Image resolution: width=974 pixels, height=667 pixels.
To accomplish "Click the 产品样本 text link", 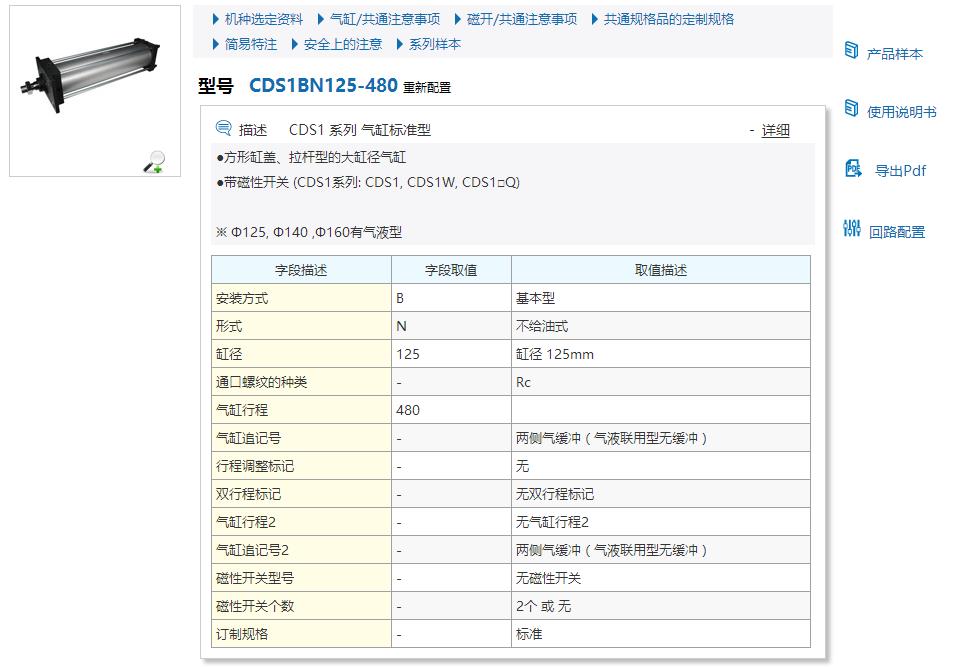I will (x=894, y=54).
